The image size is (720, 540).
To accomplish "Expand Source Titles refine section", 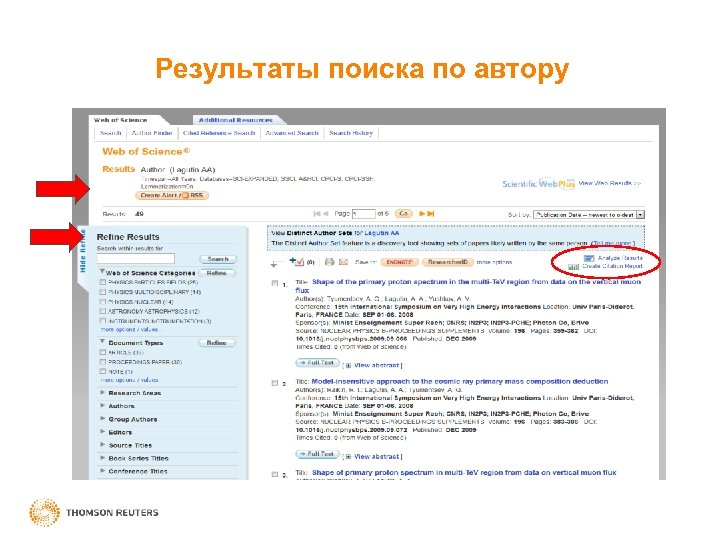I will (102, 445).
